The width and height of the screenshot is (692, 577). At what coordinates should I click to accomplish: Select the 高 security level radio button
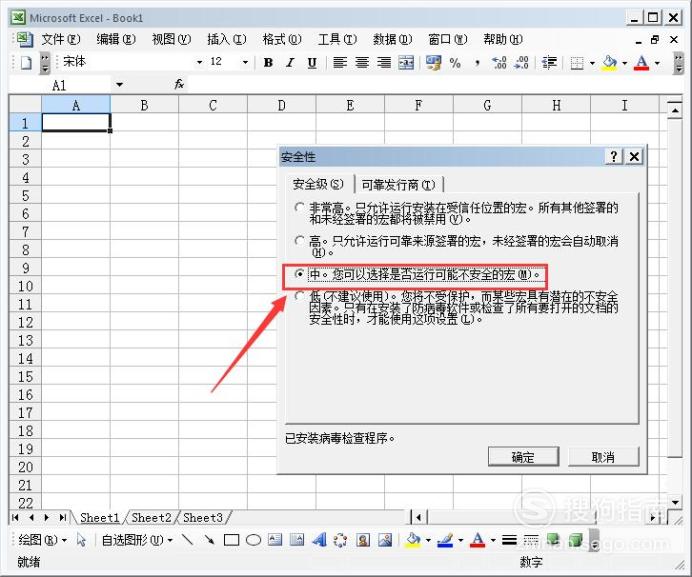(x=300, y=241)
